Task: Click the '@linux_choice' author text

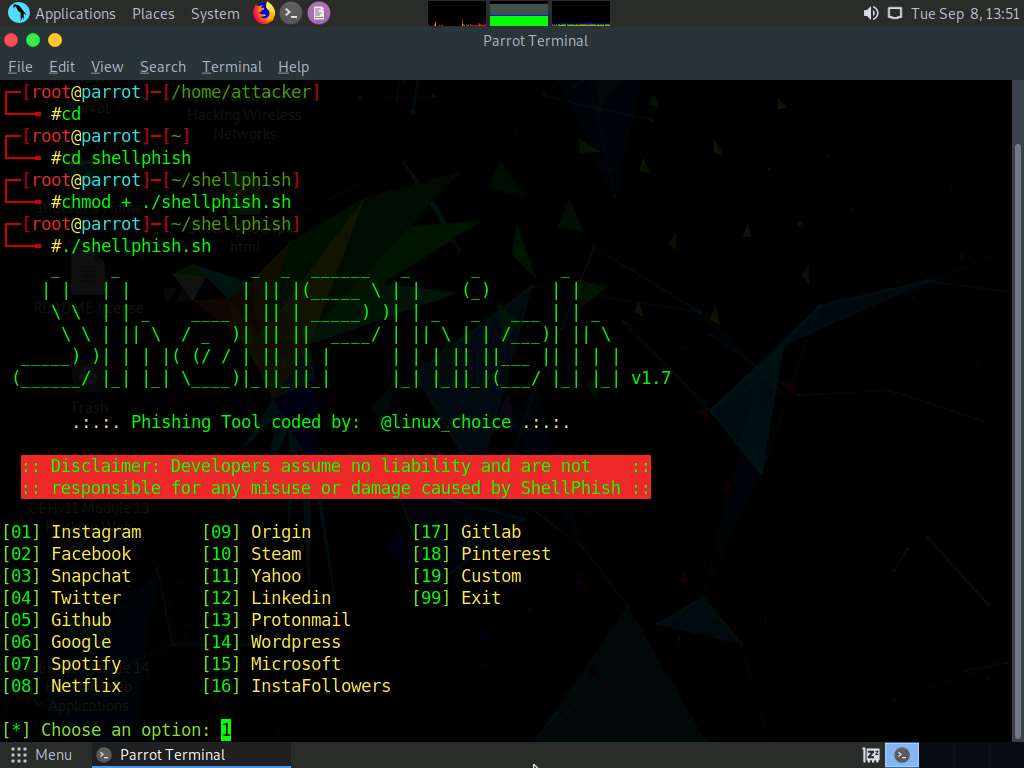Action: tap(445, 422)
